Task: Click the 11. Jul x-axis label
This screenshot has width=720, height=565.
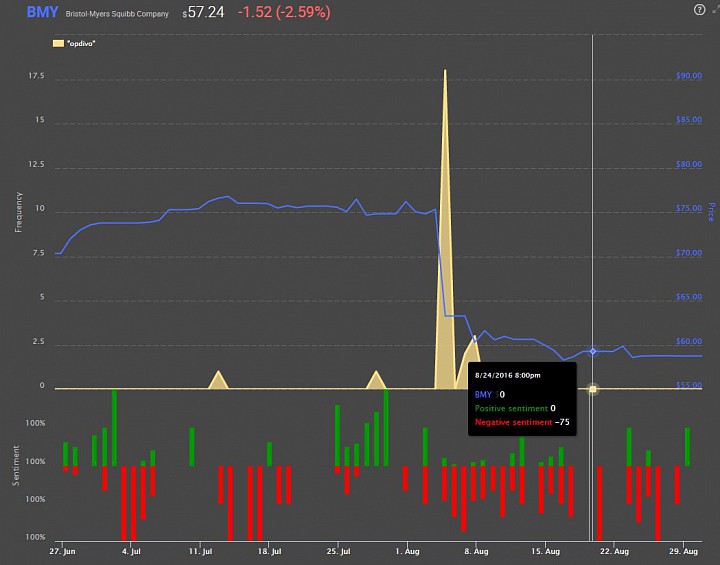Action: [201, 551]
